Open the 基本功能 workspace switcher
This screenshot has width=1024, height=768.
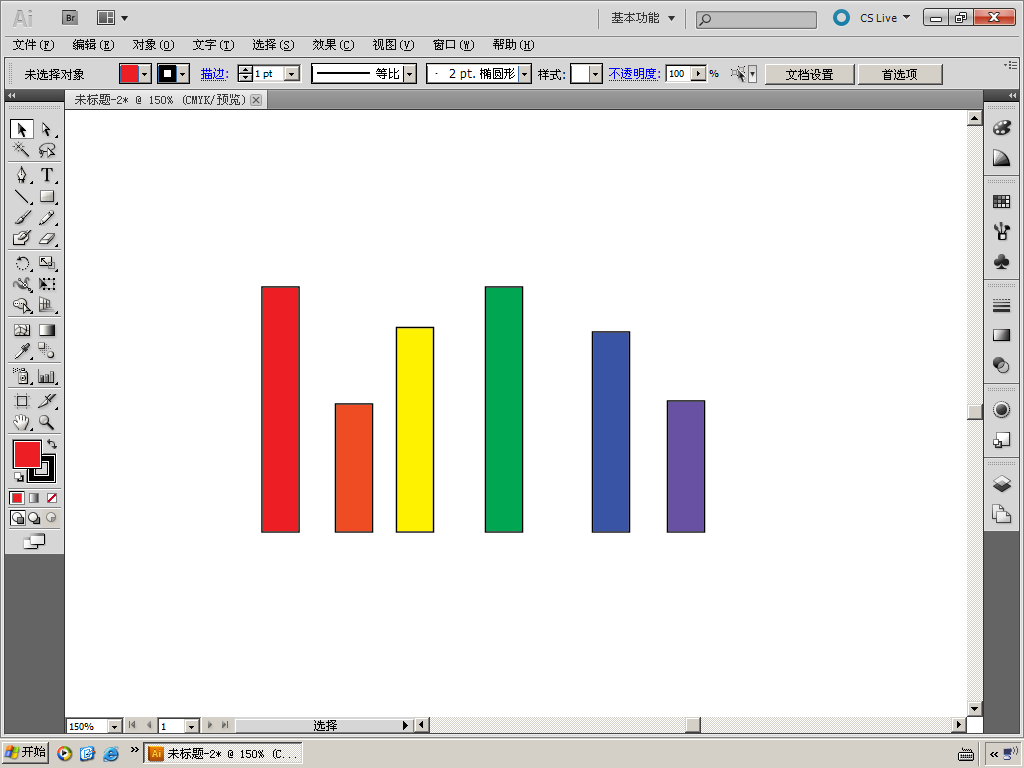643,18
